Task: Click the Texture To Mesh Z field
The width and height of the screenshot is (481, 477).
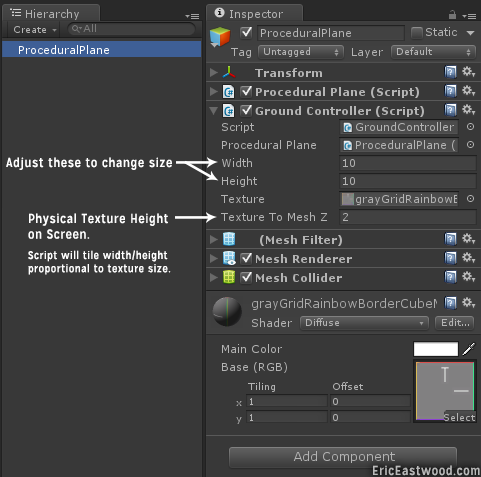Action: pos(408,217)
